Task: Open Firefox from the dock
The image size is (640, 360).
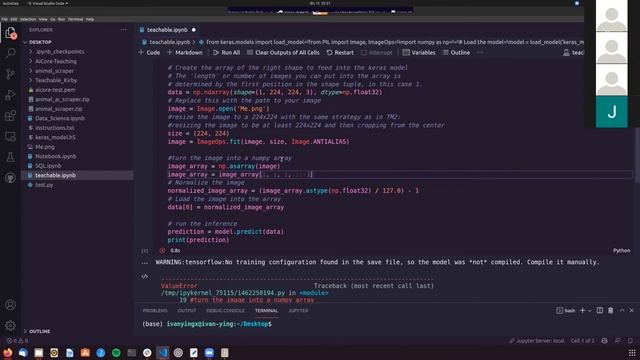Action: point(8,353)
